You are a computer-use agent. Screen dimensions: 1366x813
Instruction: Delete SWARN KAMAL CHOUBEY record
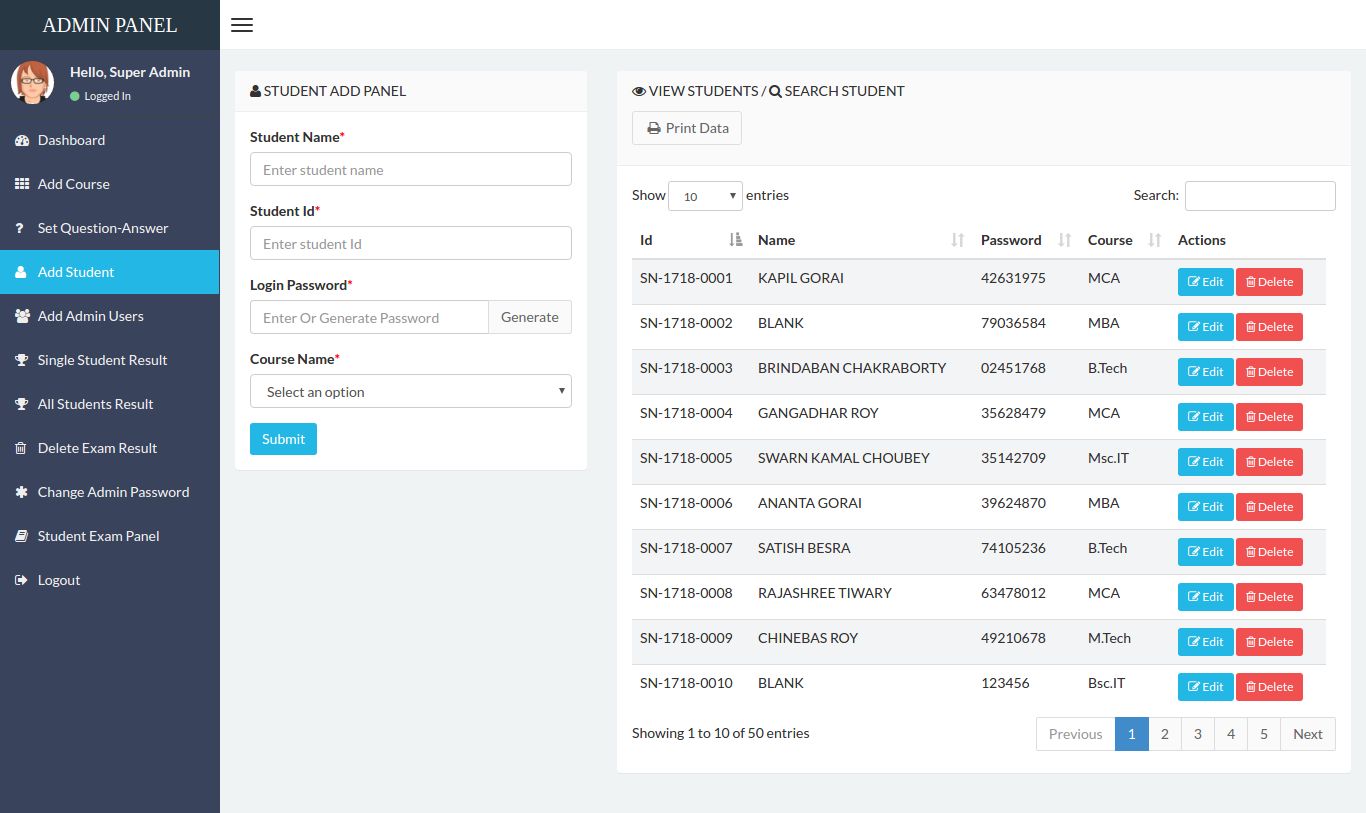(x=1269, y=462)
